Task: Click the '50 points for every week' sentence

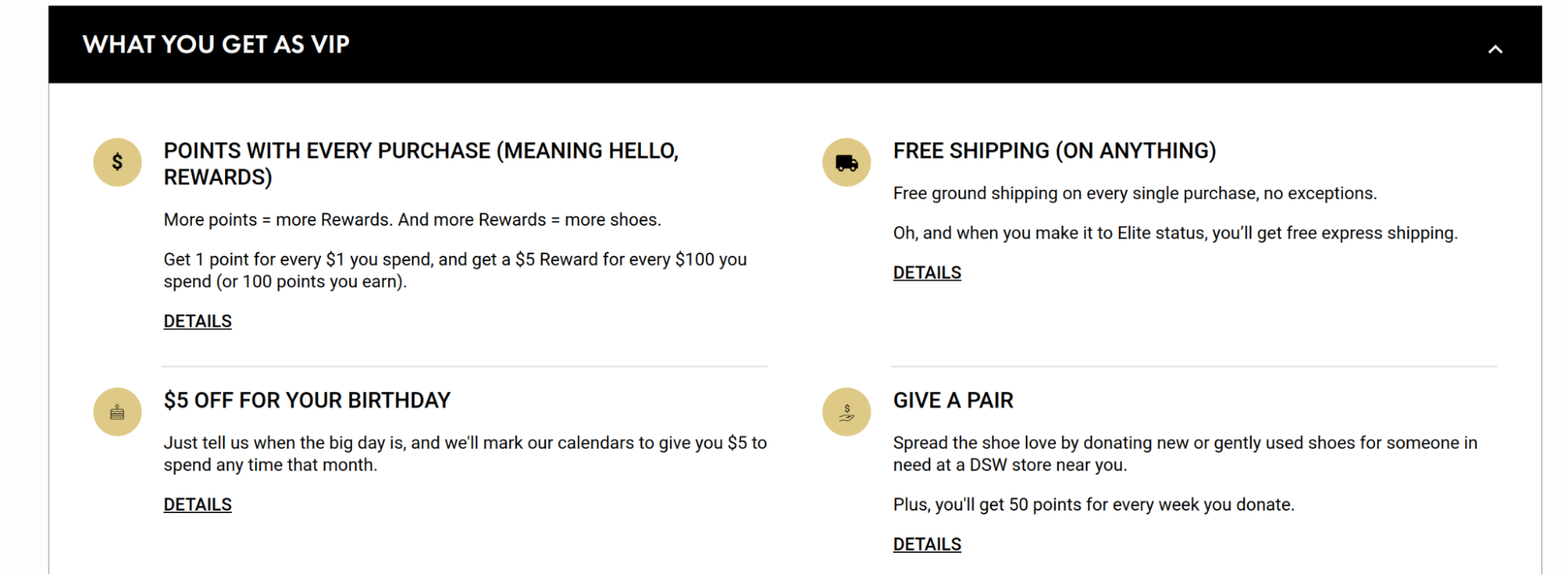Action: (x=1093, y=504)
